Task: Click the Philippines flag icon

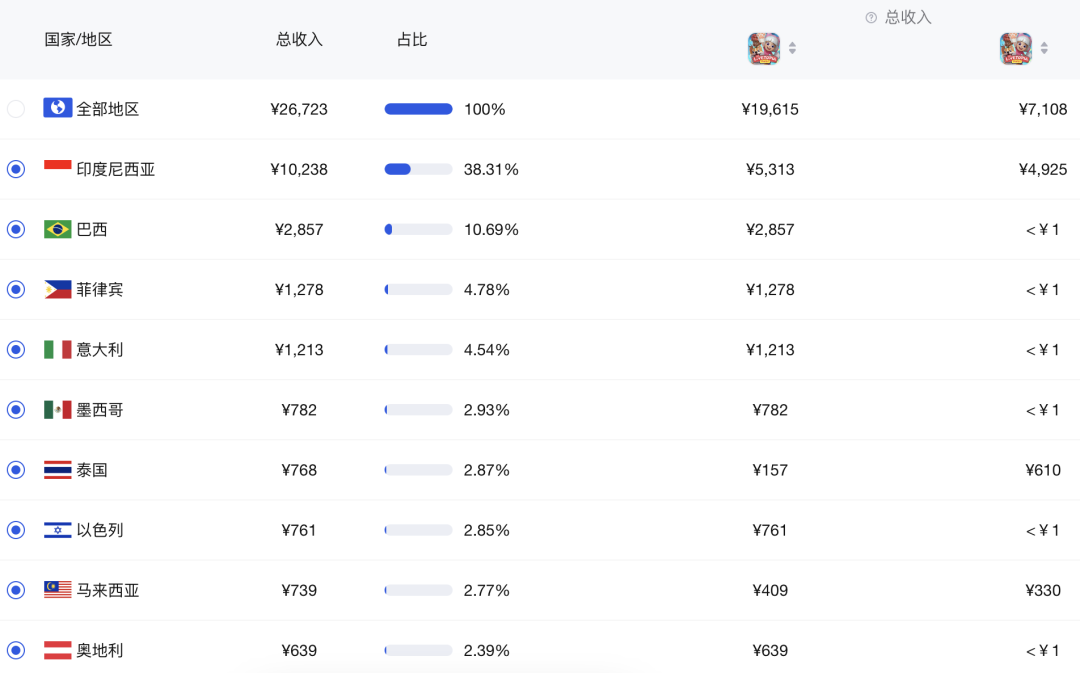Action: pyautogui.click(x=58, y=289)
